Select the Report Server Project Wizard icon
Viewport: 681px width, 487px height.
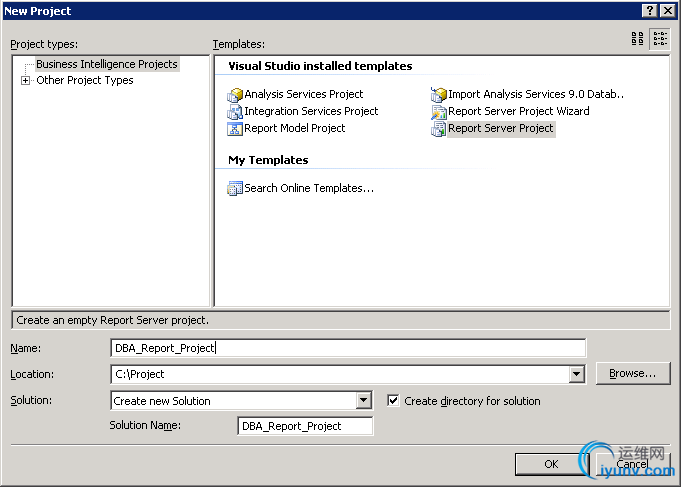pos(439,112)
